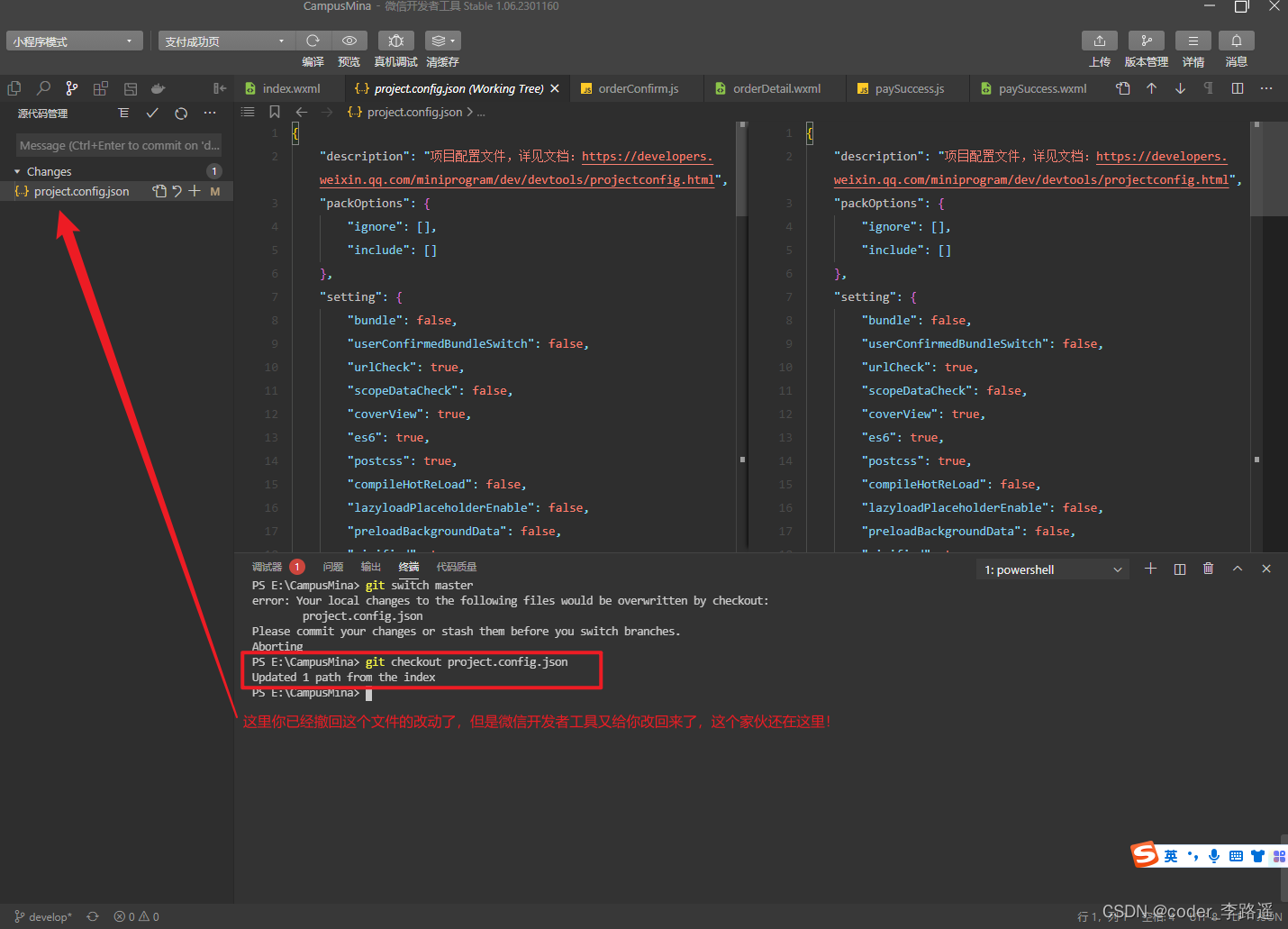Collapse the side panel with arrow icon
This screenshot has height=929, width=1288.
[x=220, y=88]
